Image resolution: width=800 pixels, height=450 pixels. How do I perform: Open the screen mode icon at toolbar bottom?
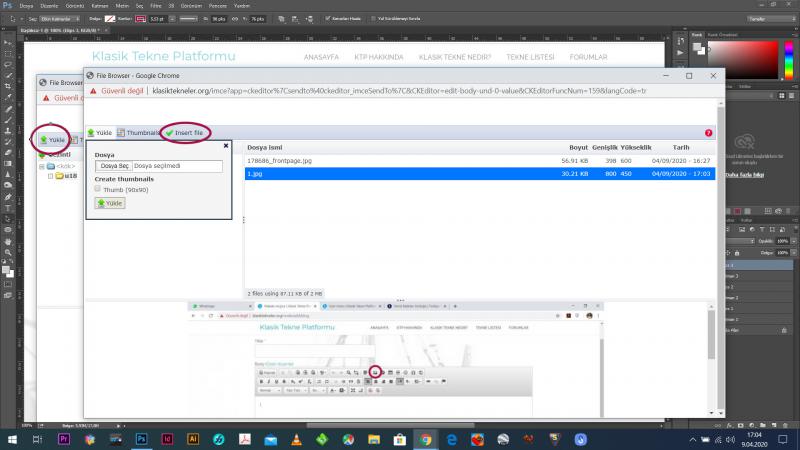pos(8,295)
